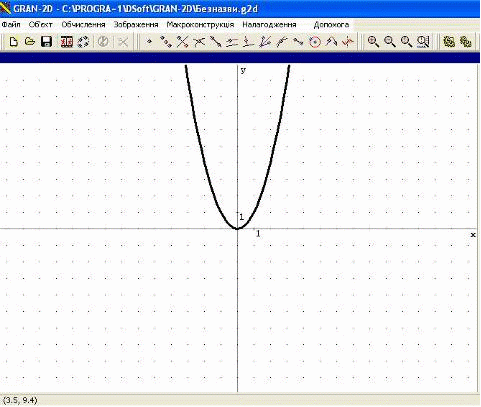Click the New file icon
This screenshot has height=407, width=481.
point(13,42)
